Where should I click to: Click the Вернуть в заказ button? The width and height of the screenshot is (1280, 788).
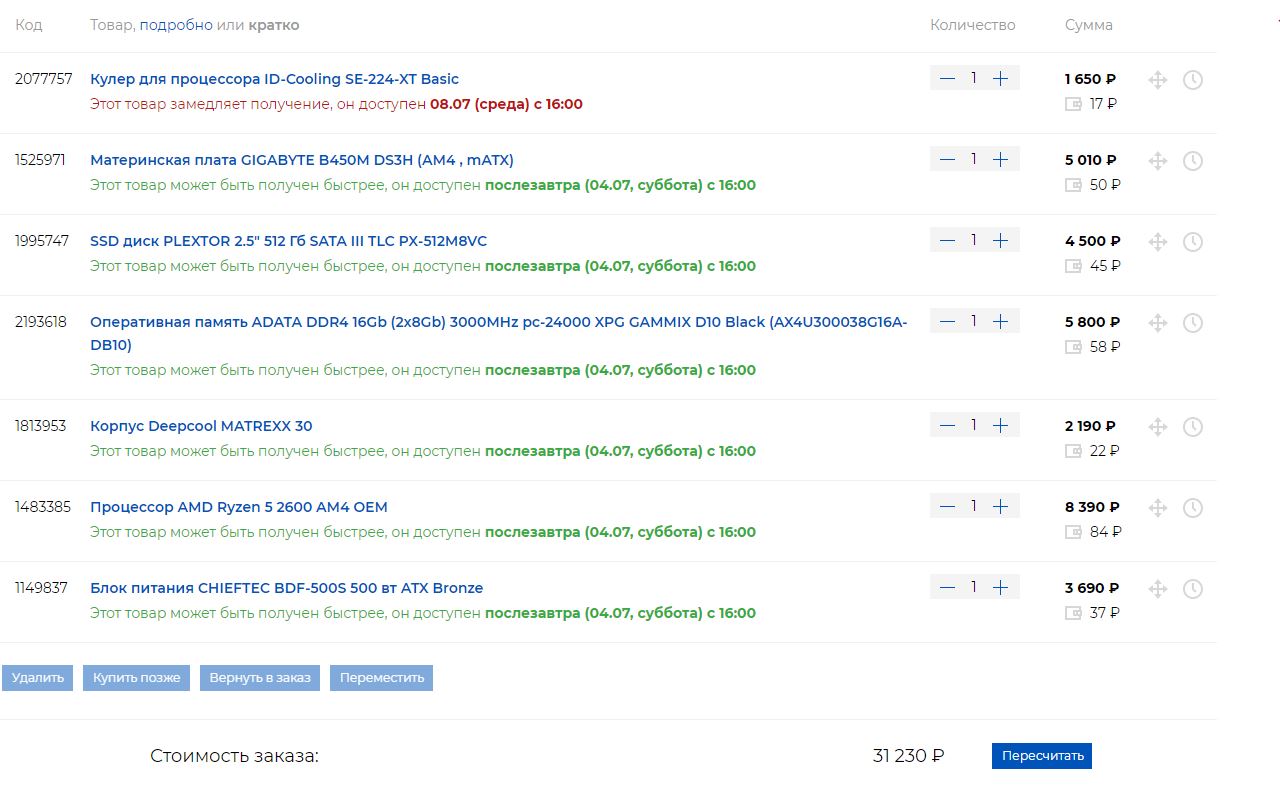pos(260,678)
